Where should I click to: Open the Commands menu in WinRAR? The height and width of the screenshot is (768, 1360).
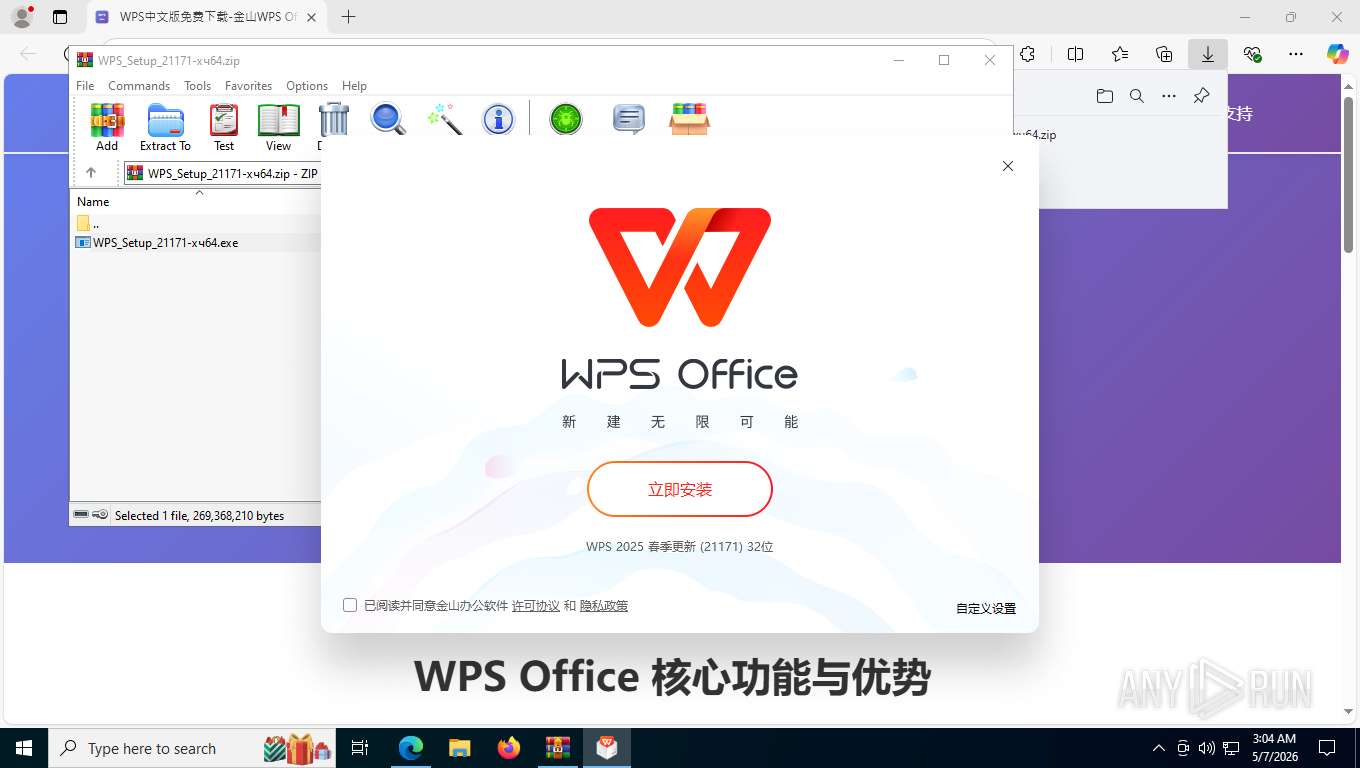pos(139,86)
